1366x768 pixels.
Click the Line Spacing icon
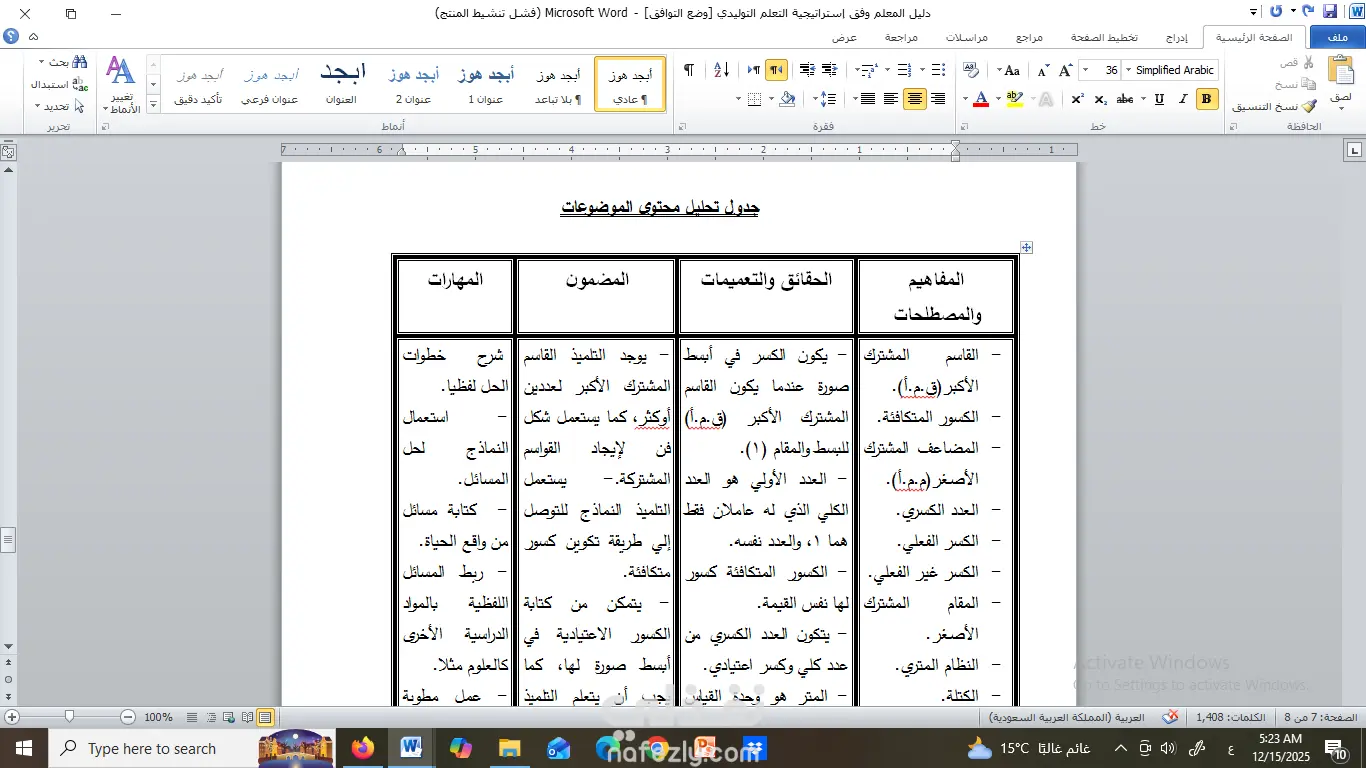pos(828,99)
